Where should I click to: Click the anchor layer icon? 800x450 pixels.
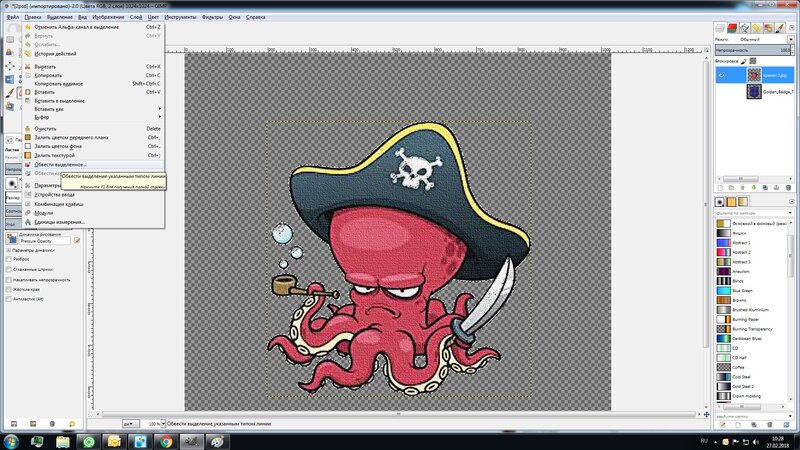click(776, 188)
